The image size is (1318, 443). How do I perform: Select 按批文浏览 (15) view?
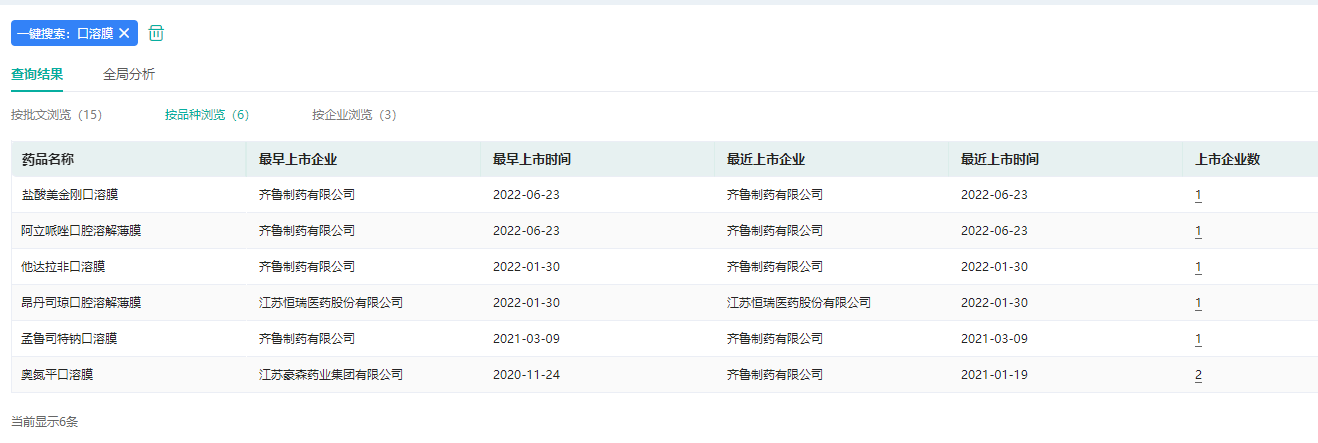pos(57,115)
